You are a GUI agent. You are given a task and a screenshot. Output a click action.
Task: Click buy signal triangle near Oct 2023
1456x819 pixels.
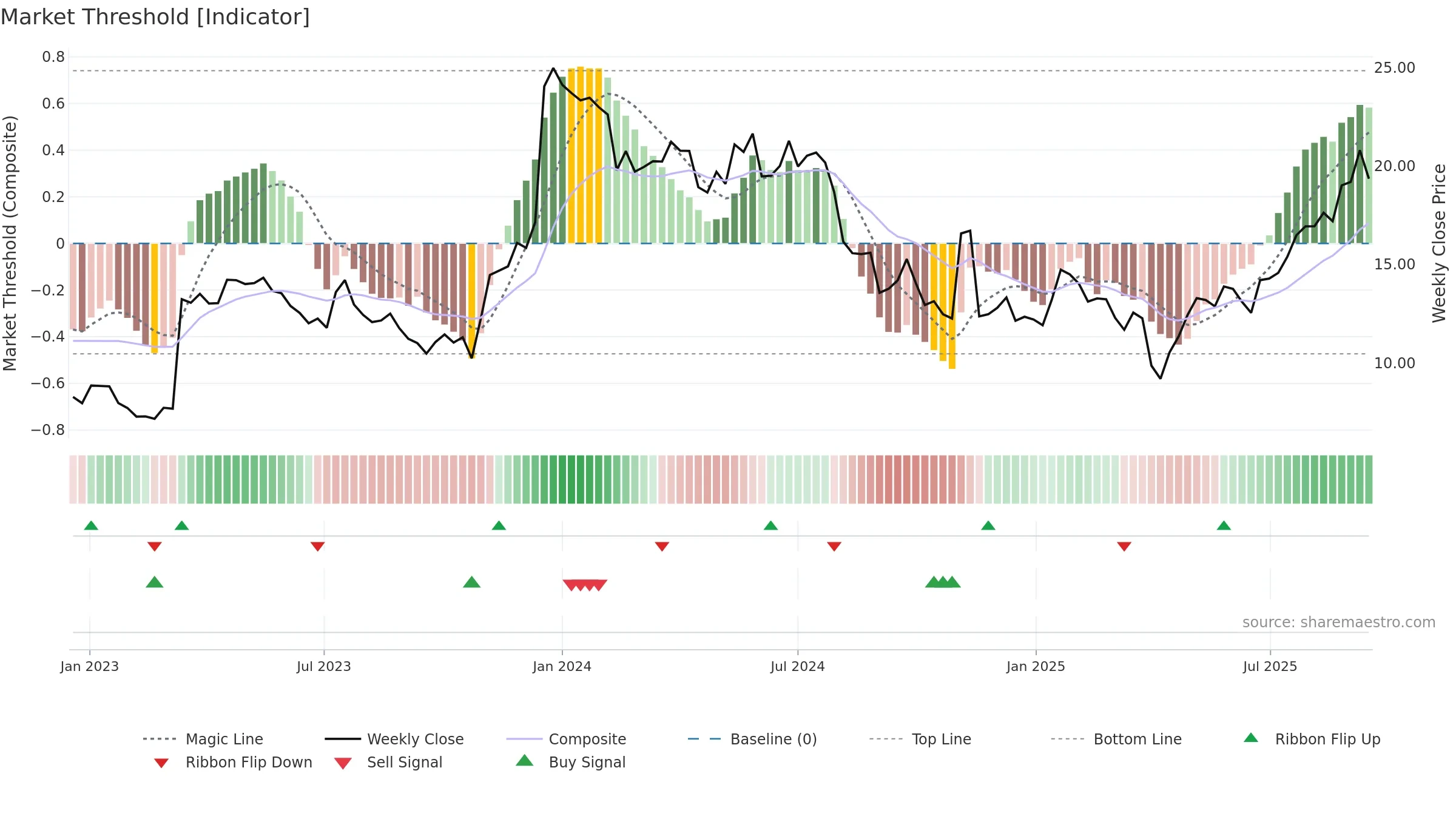471,582
